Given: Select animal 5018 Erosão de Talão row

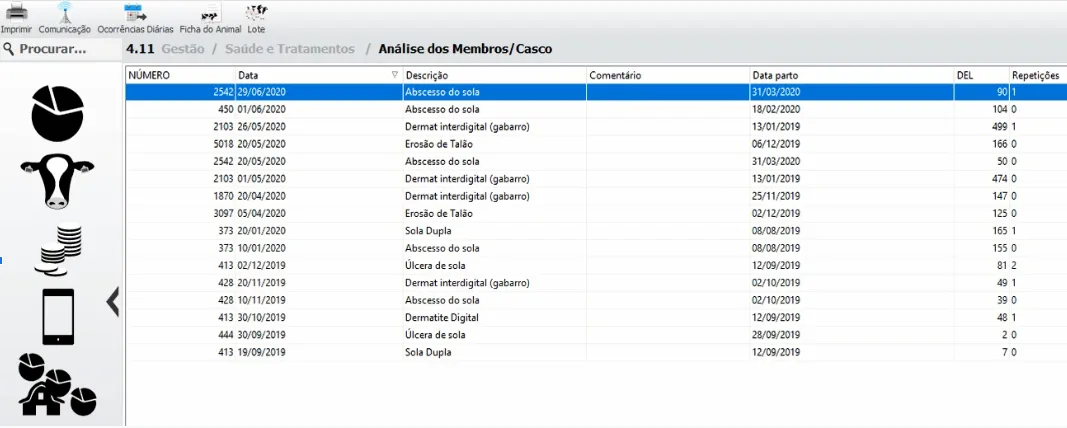Looking at the screenshot, I should 596,144.
